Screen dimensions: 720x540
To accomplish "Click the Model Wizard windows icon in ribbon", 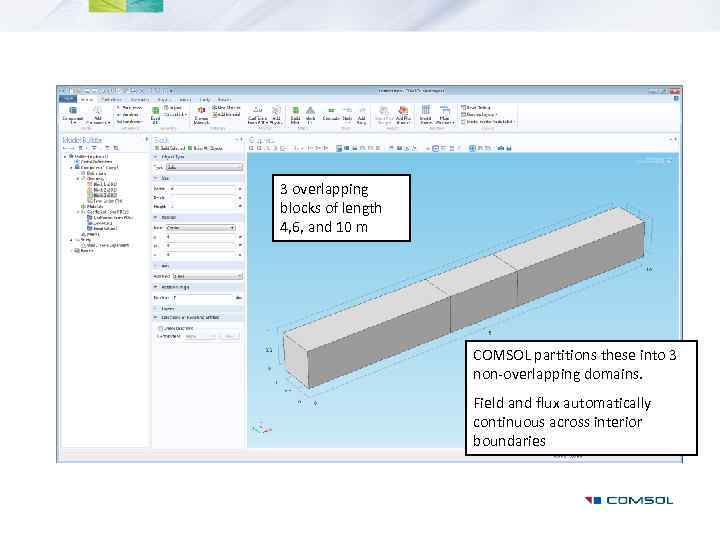I will 426,110.
